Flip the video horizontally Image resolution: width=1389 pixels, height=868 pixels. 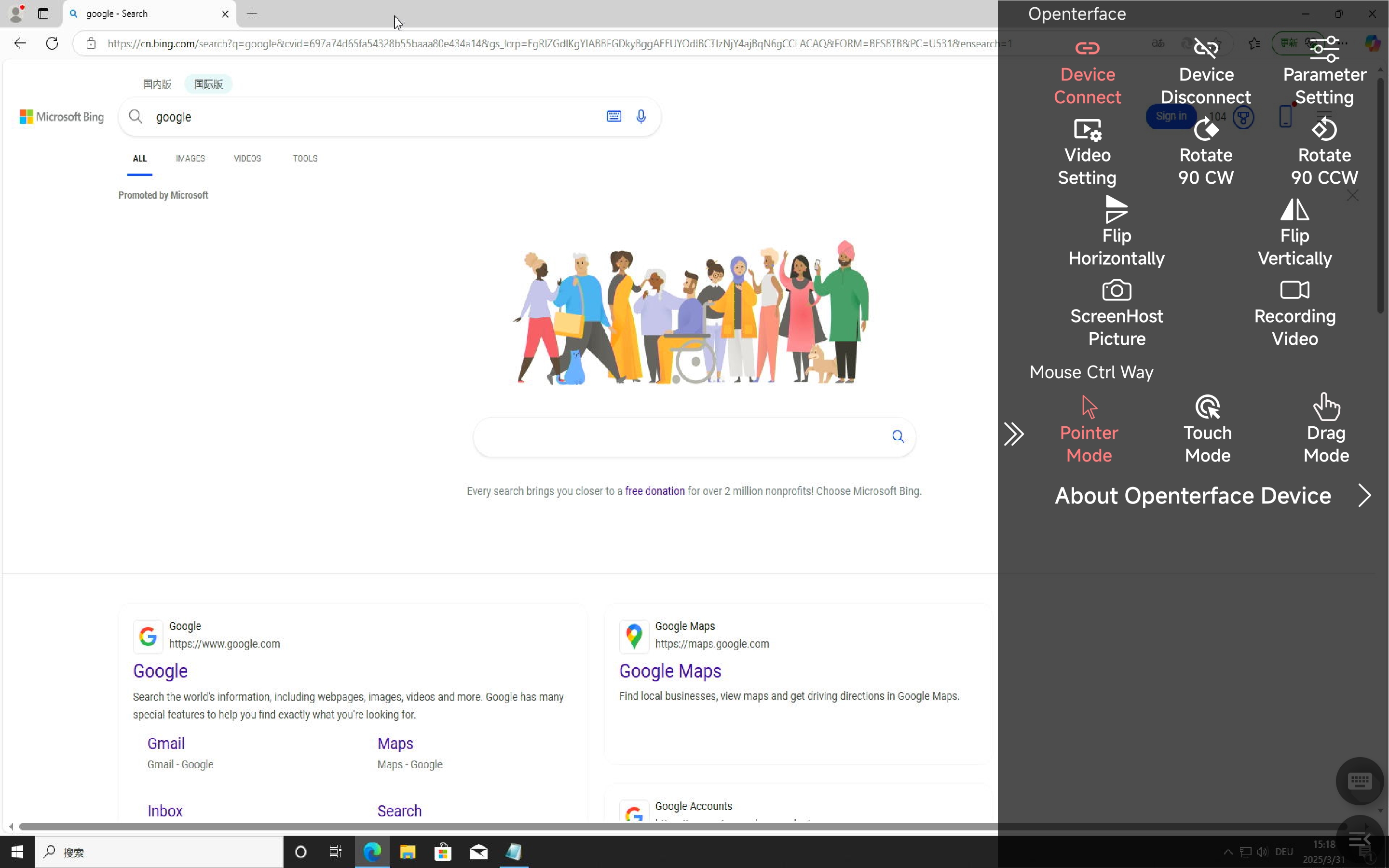[1117, 210]
